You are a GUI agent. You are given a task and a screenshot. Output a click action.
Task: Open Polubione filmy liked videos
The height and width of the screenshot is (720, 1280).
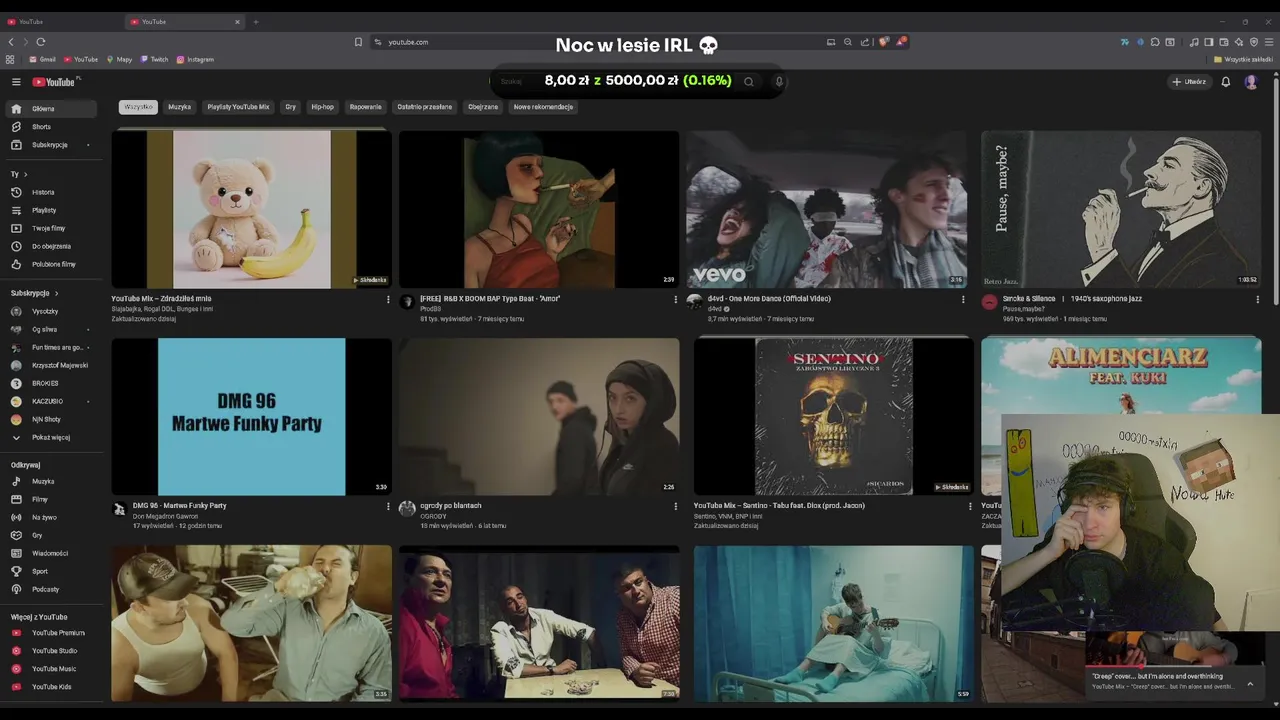[x=52, y=264]
